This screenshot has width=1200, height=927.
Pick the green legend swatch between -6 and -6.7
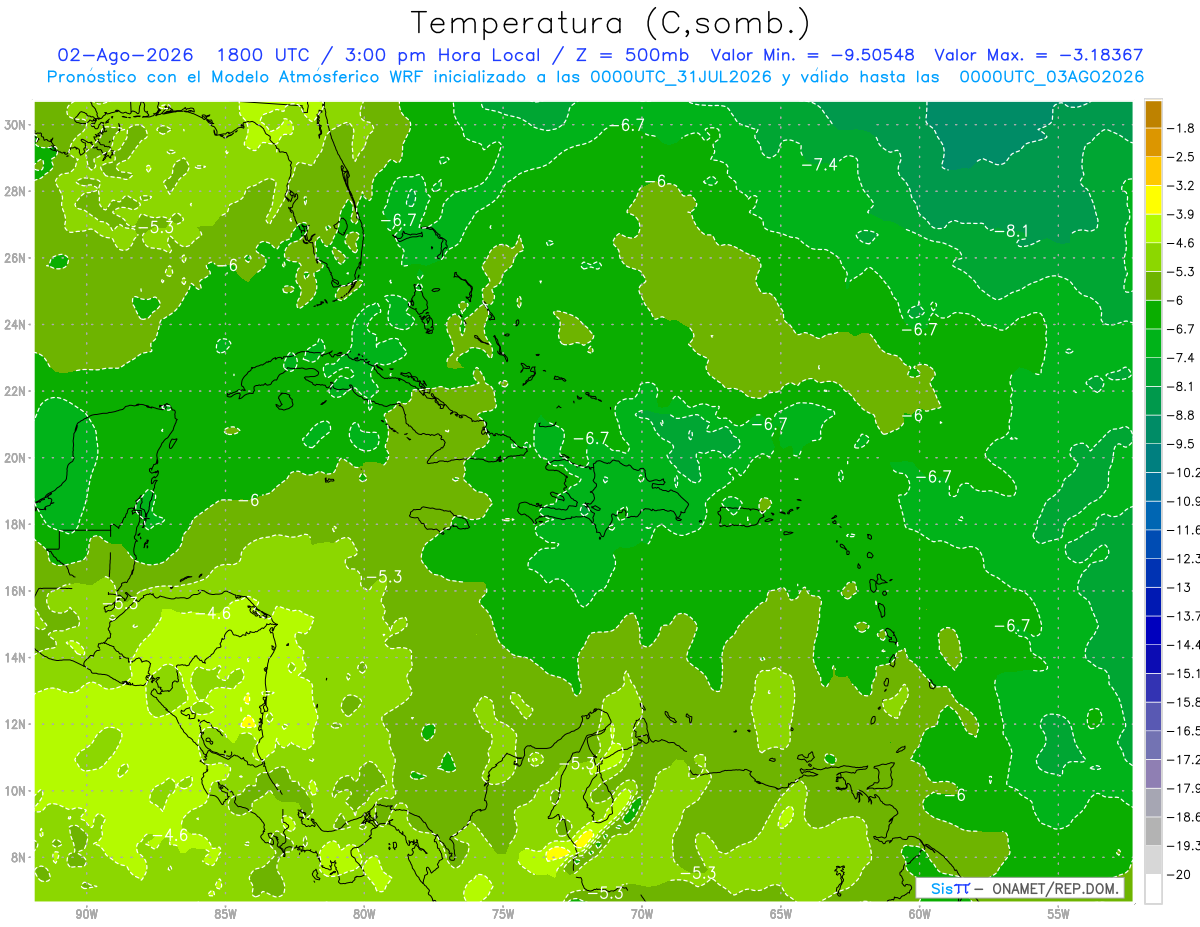tap(1153, 315)
